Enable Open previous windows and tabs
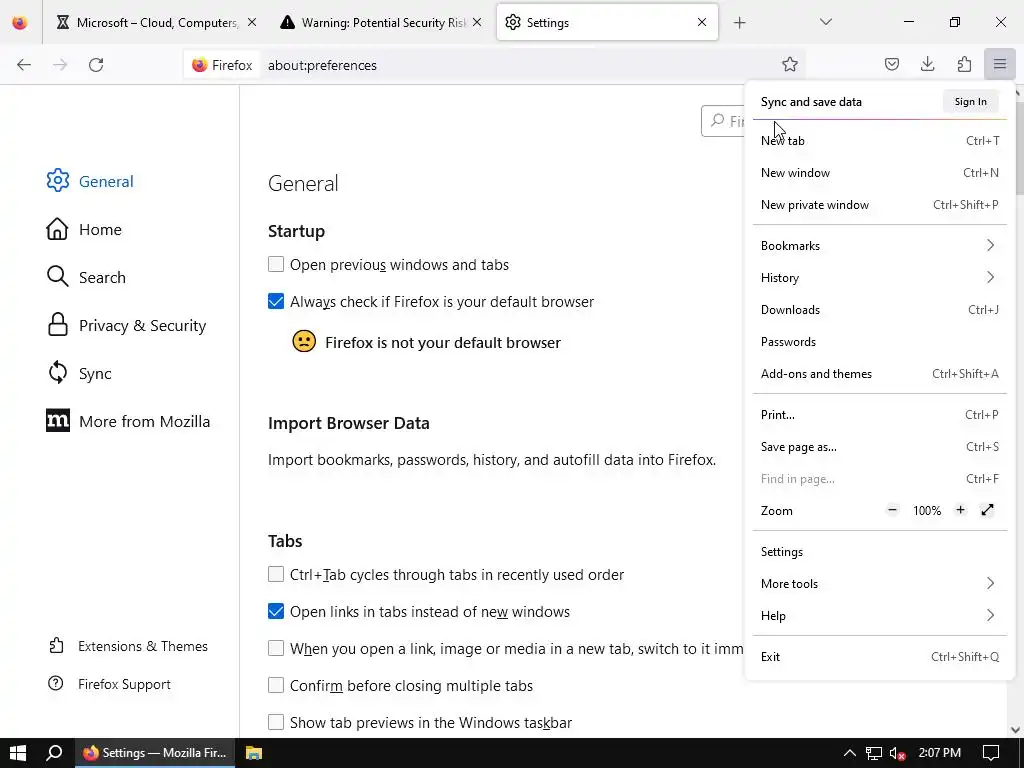The height and width of the screenshot is (768, 1024). (276, 264)
